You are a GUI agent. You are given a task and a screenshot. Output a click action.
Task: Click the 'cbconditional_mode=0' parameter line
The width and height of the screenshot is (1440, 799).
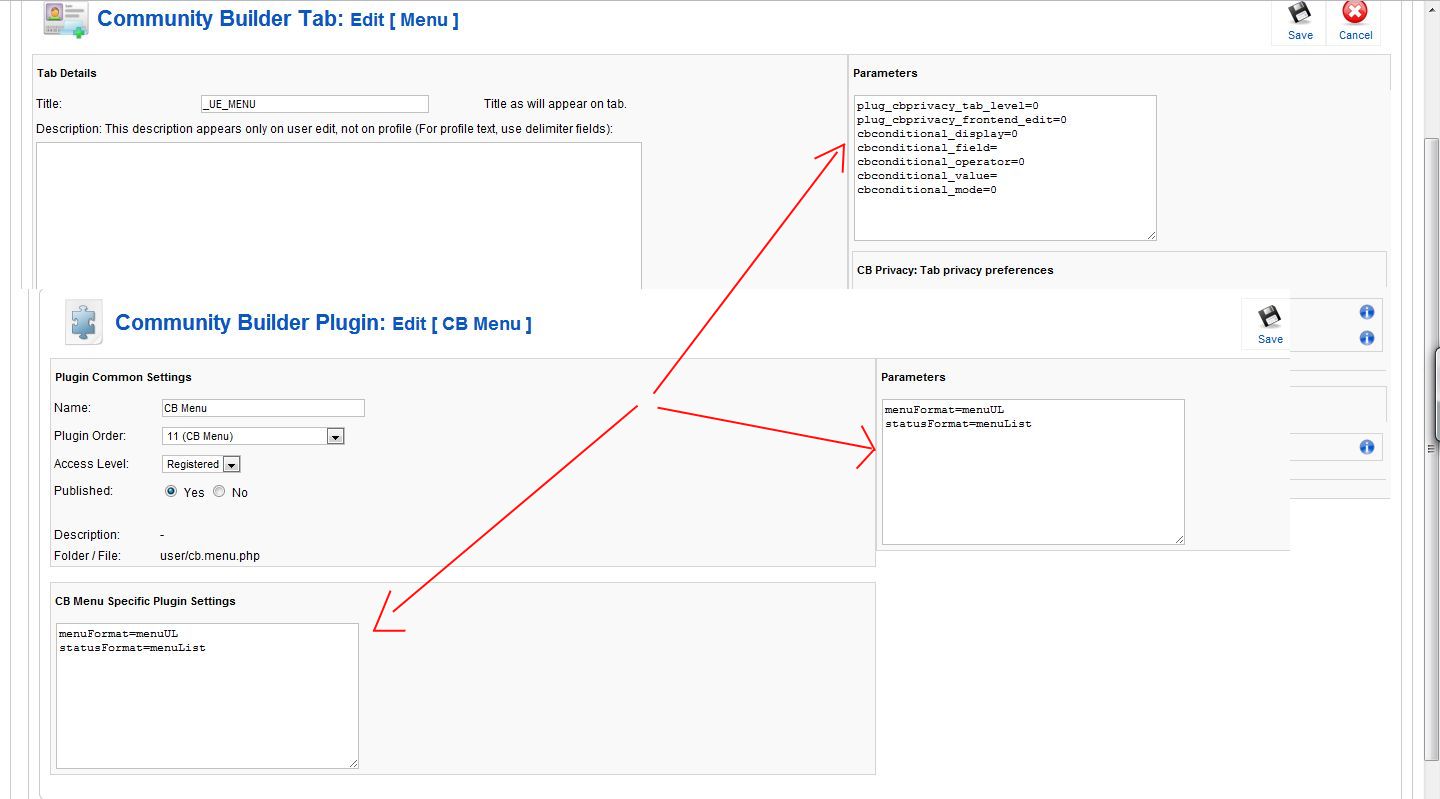point(927,189)
